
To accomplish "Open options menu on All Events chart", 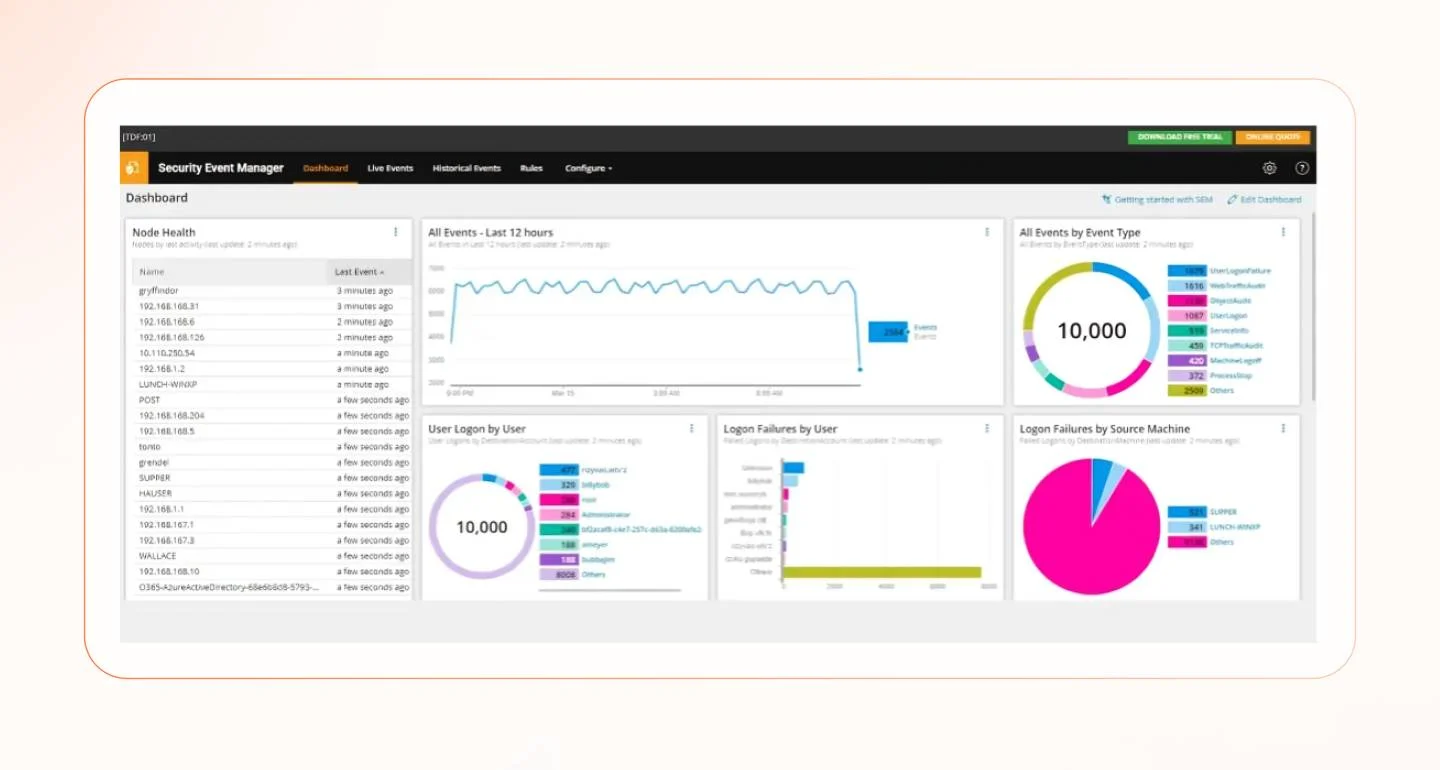I will (x=986, y=231).
